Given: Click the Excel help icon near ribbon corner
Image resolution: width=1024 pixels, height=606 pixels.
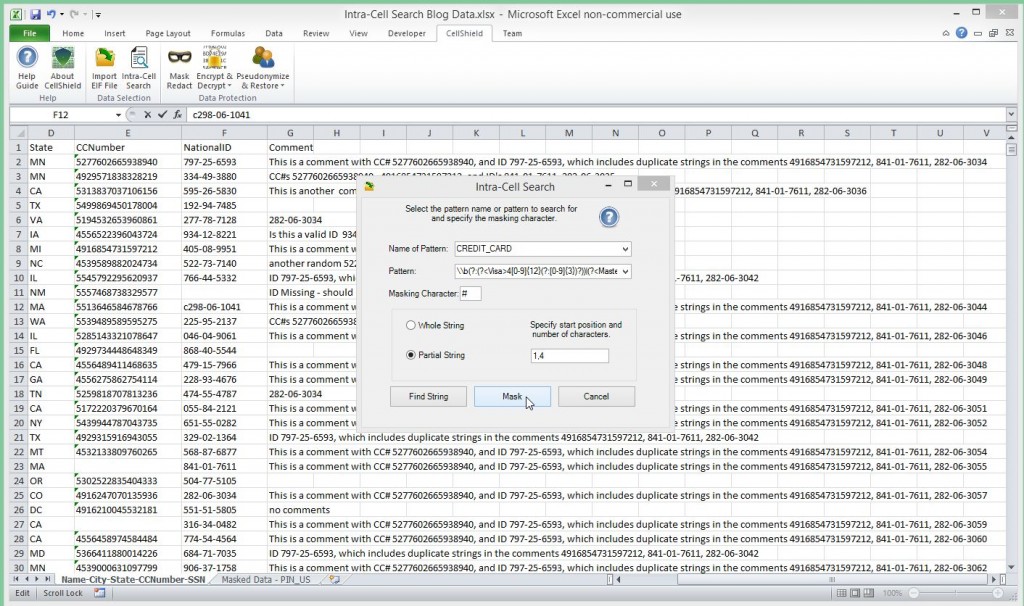Looking at the screenshot, I should 961,33.
